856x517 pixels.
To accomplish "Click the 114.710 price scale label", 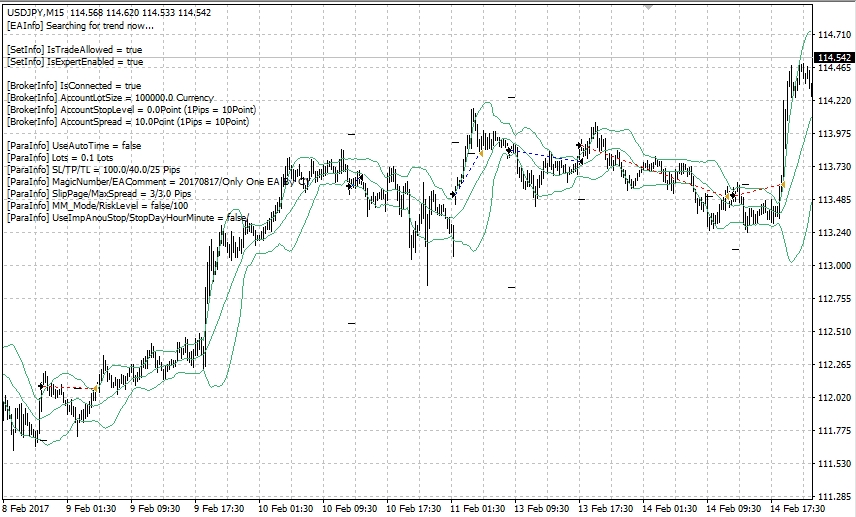I will [834, 34].
